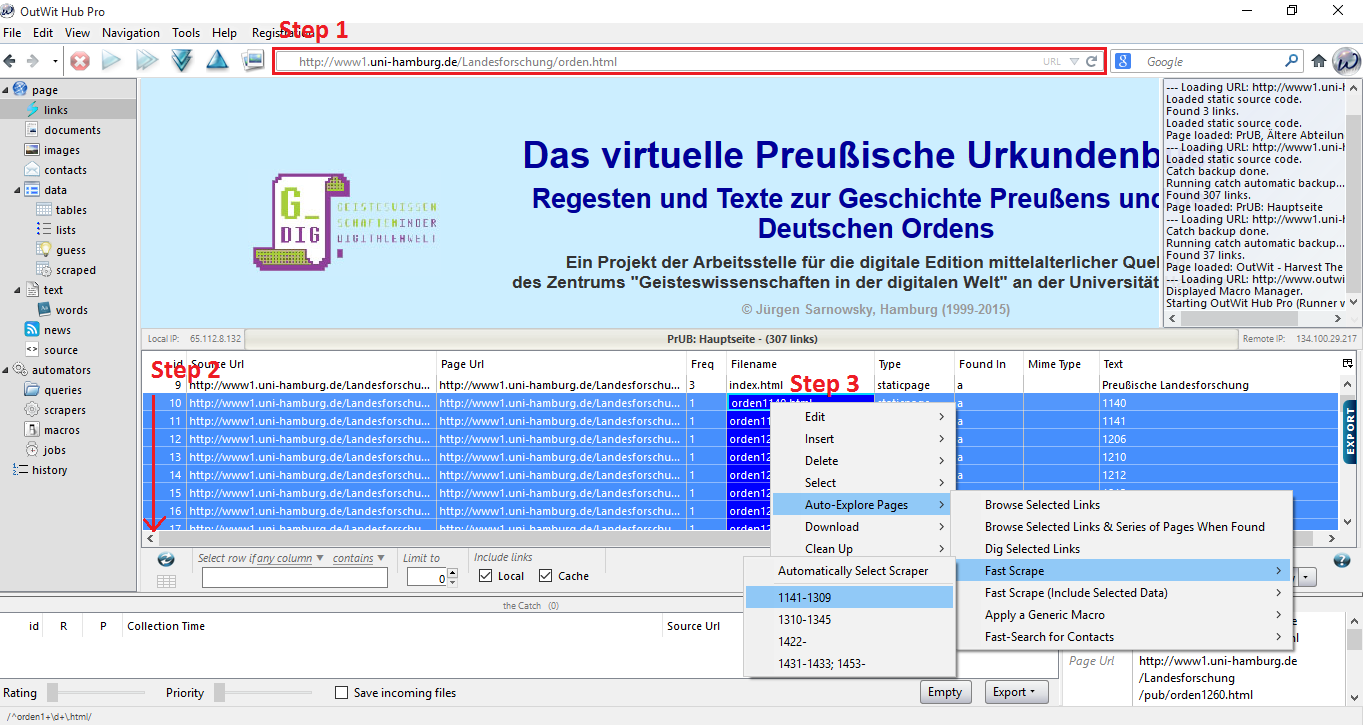The width and height of the screenshot is (1363, 725).
Task: Select the 1141-1309 scraper entry
Action: (850, 598)
